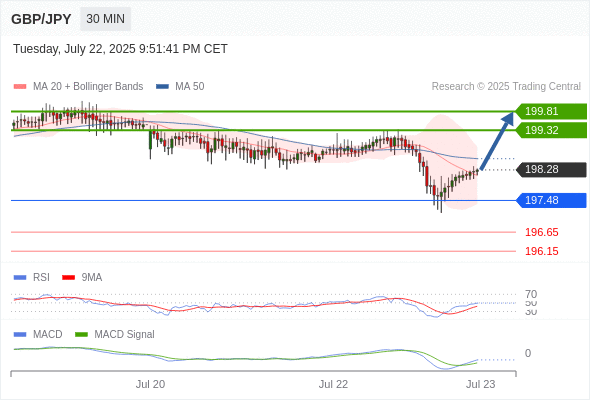Toggle the MA 20 + Bollinger Bands label

[88, 87]
